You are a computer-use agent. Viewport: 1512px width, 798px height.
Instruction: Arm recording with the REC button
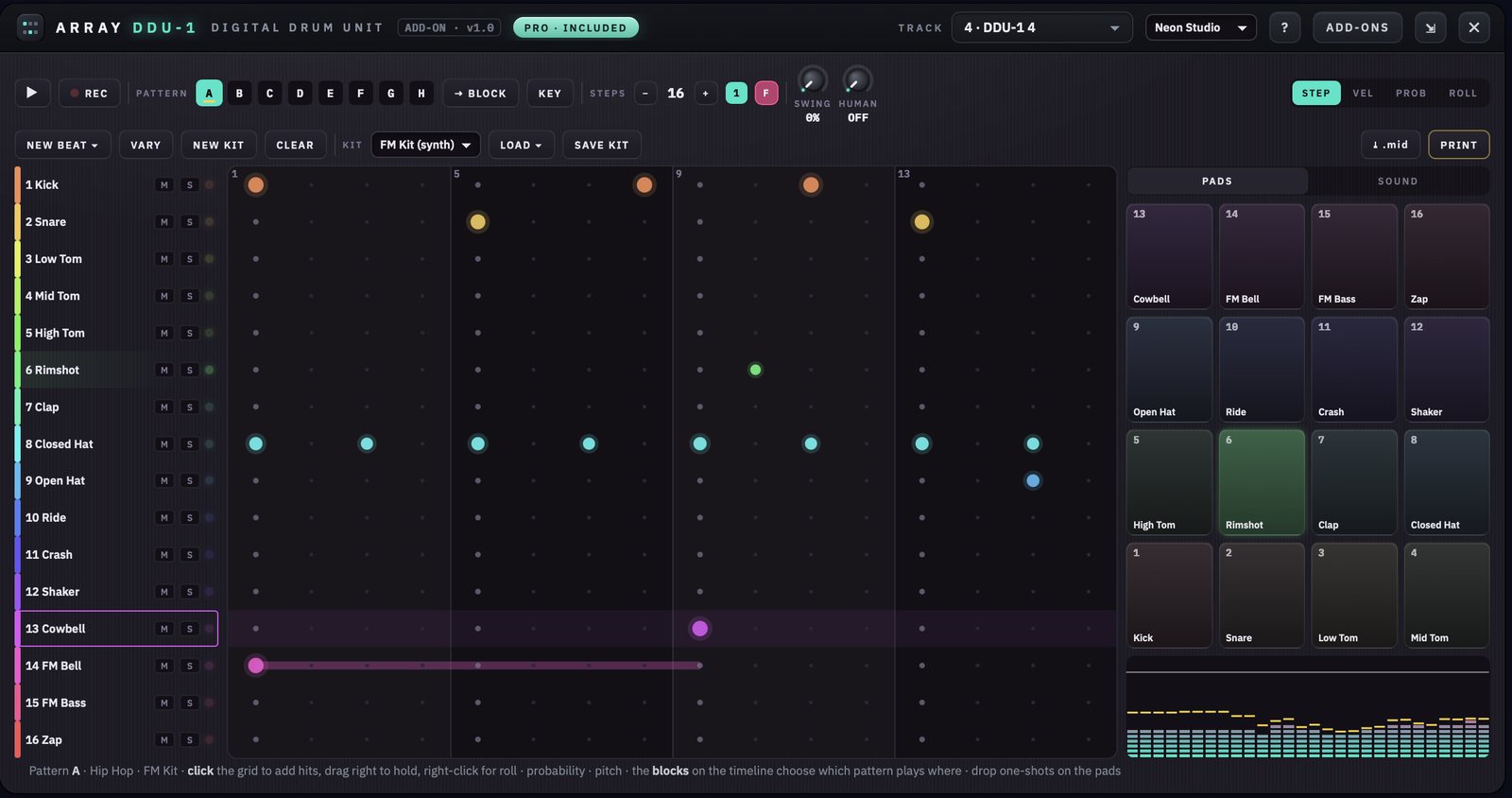[89, 93]
